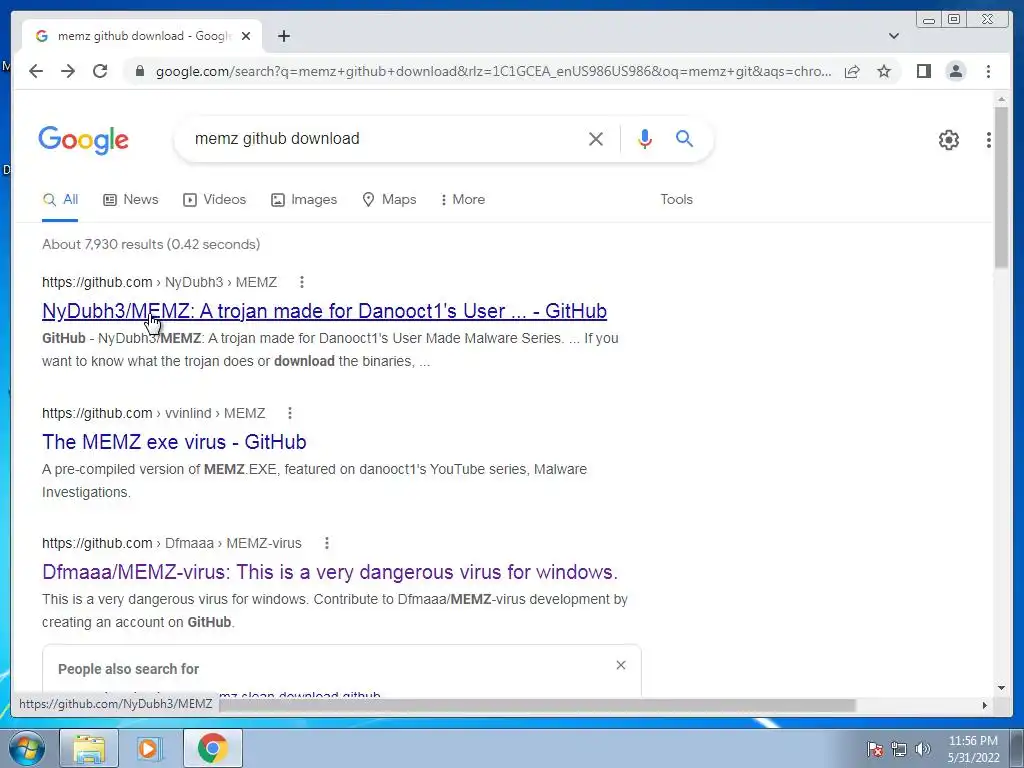Expand the More search categories
This screenshot has height=768, width=1024.
click(x=463, y=200)
